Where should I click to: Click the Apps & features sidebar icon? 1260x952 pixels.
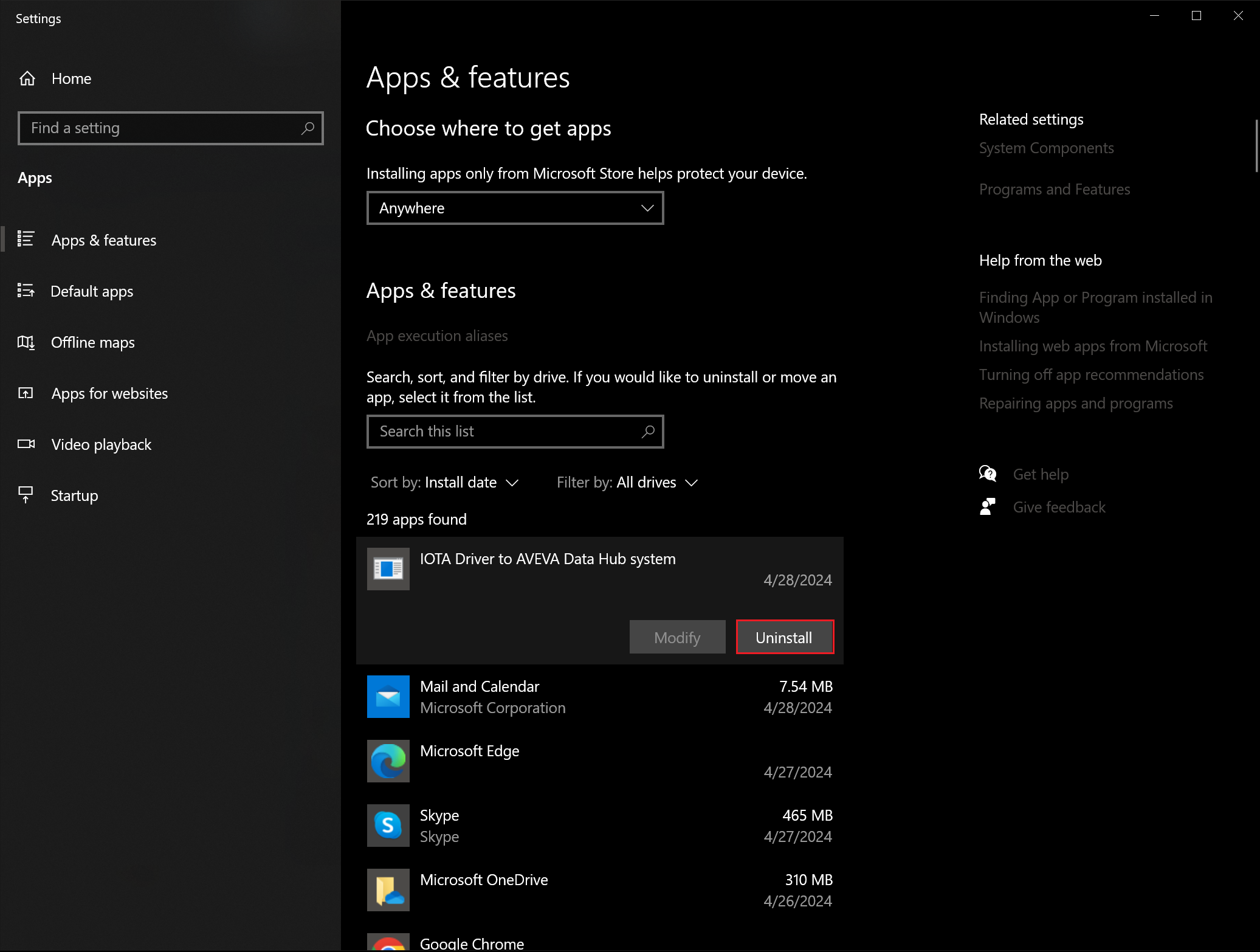pyautogui.click(x=26, y=239)
